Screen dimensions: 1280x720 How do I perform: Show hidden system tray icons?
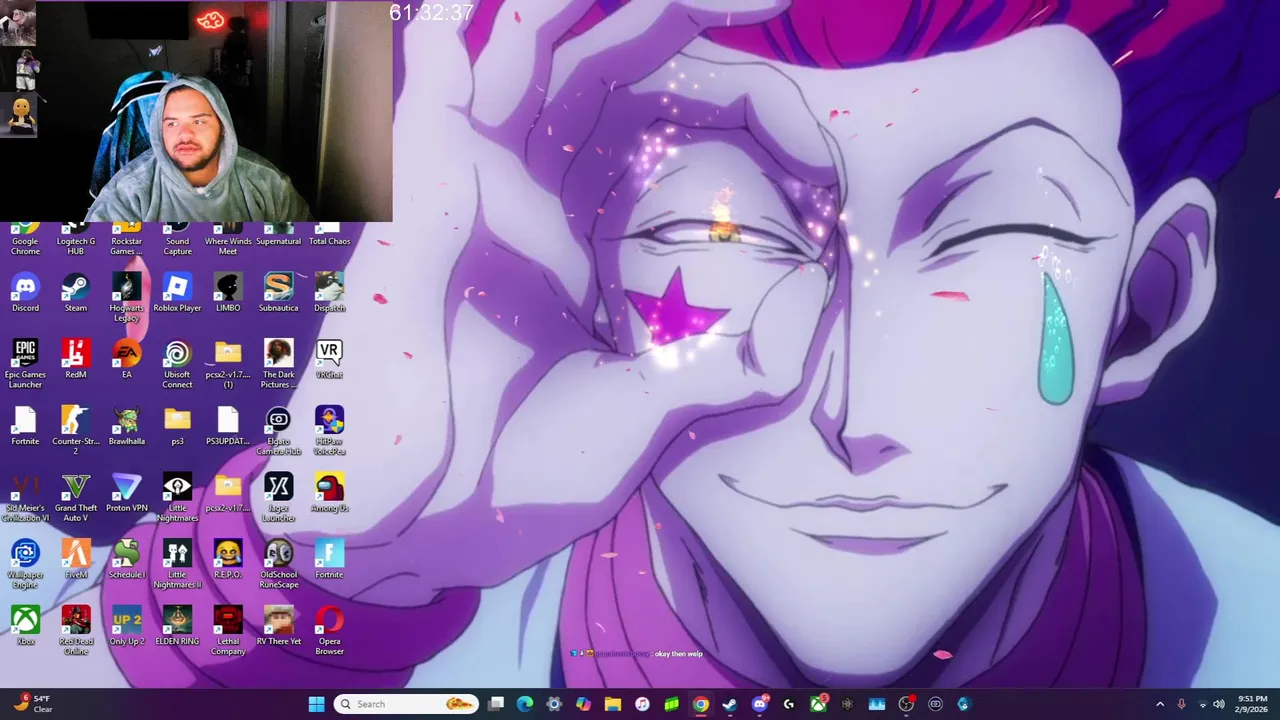pos(1160,704)
